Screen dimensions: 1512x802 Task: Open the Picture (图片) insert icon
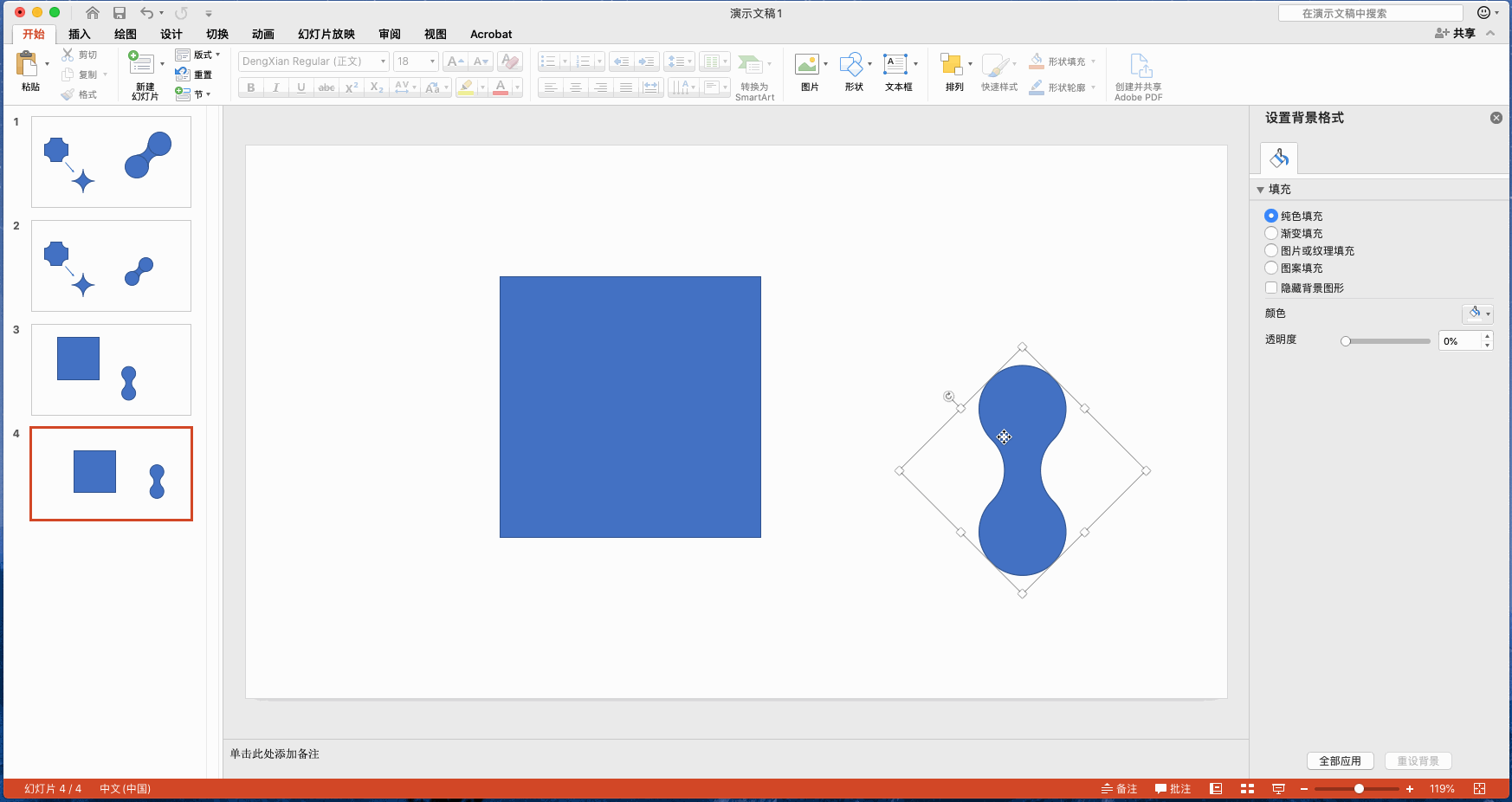(x=807, y=65)
